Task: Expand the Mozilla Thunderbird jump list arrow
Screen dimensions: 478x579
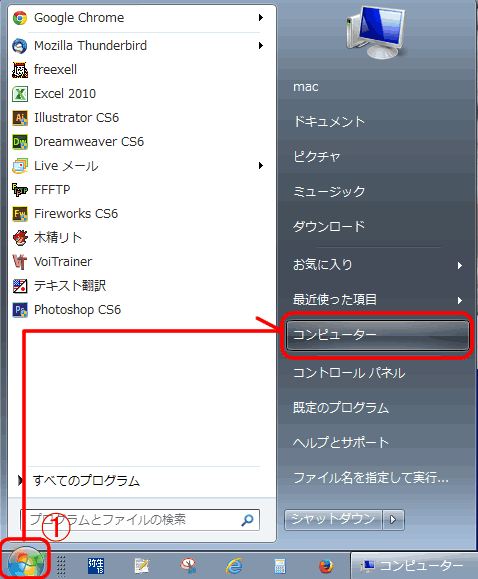Action: coord(261,45)
